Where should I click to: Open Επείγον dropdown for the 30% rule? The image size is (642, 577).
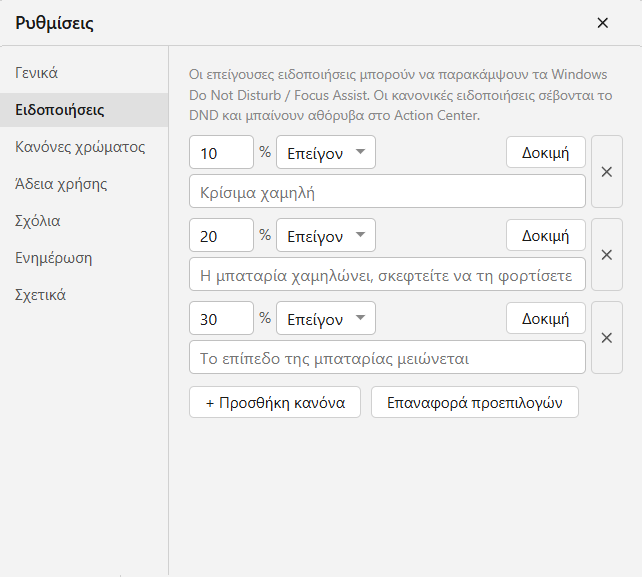pos(326,318)
